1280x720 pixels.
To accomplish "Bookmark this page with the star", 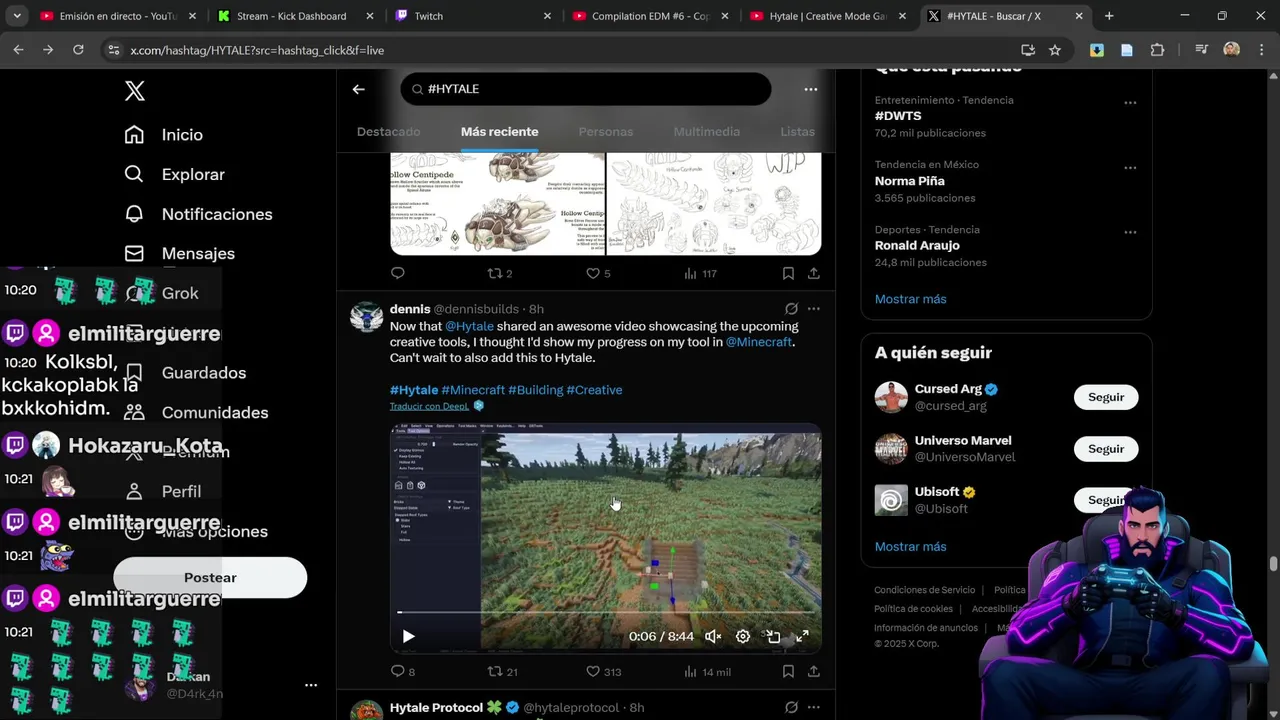I will (1055, 50).
